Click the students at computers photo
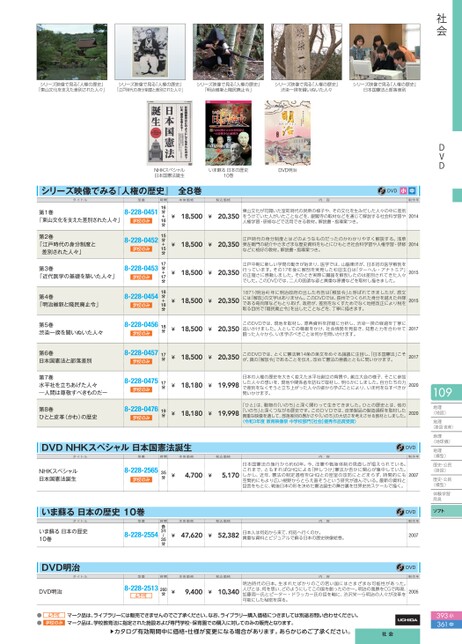This screenshot has height=644, width=462. [x=385, y=52]
